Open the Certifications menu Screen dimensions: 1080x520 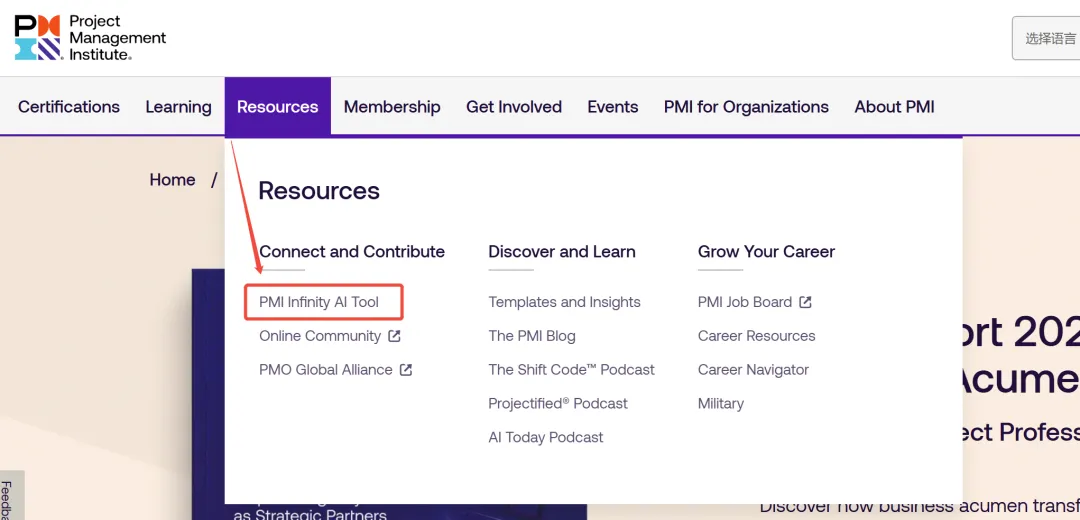click(69, 107)
